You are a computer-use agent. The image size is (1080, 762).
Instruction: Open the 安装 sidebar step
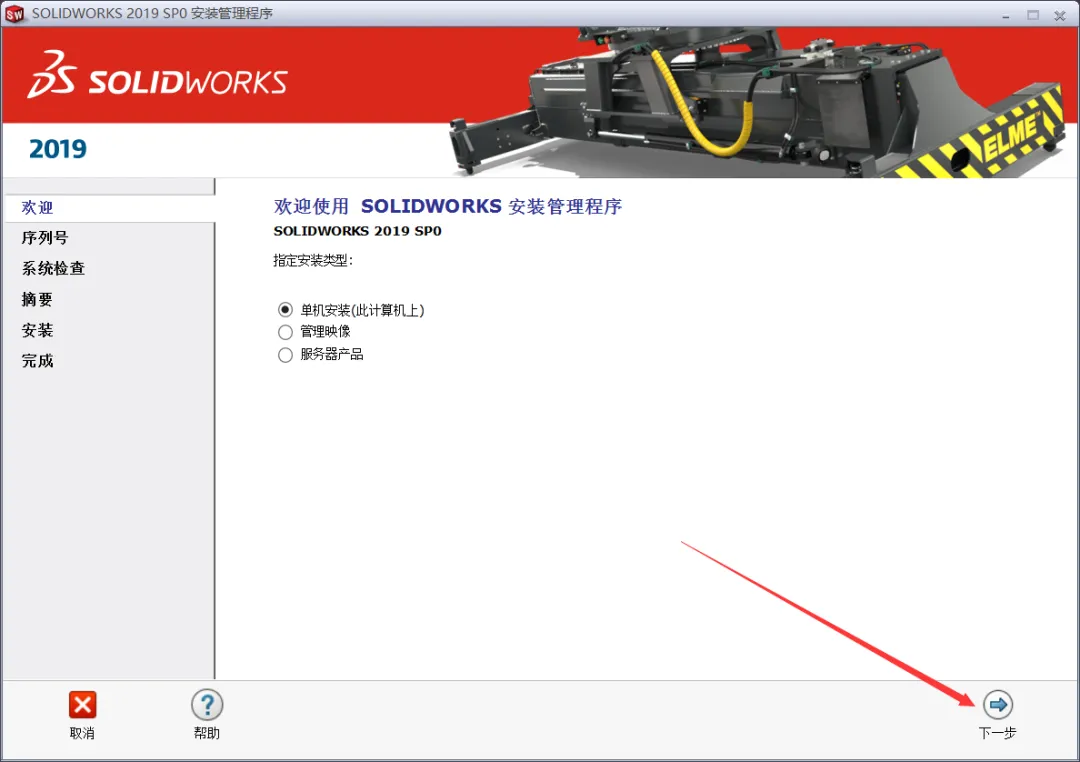[37, 330]
